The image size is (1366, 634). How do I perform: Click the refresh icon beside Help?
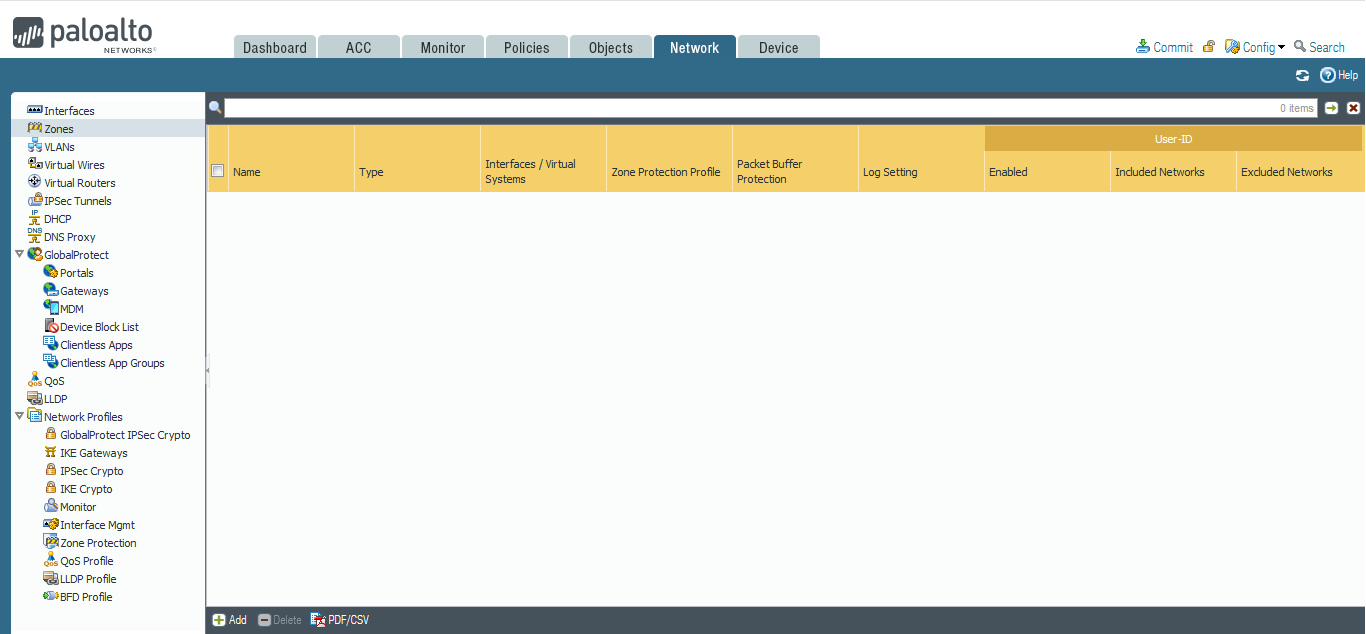pyautogui.click(x=1302, y=75)
